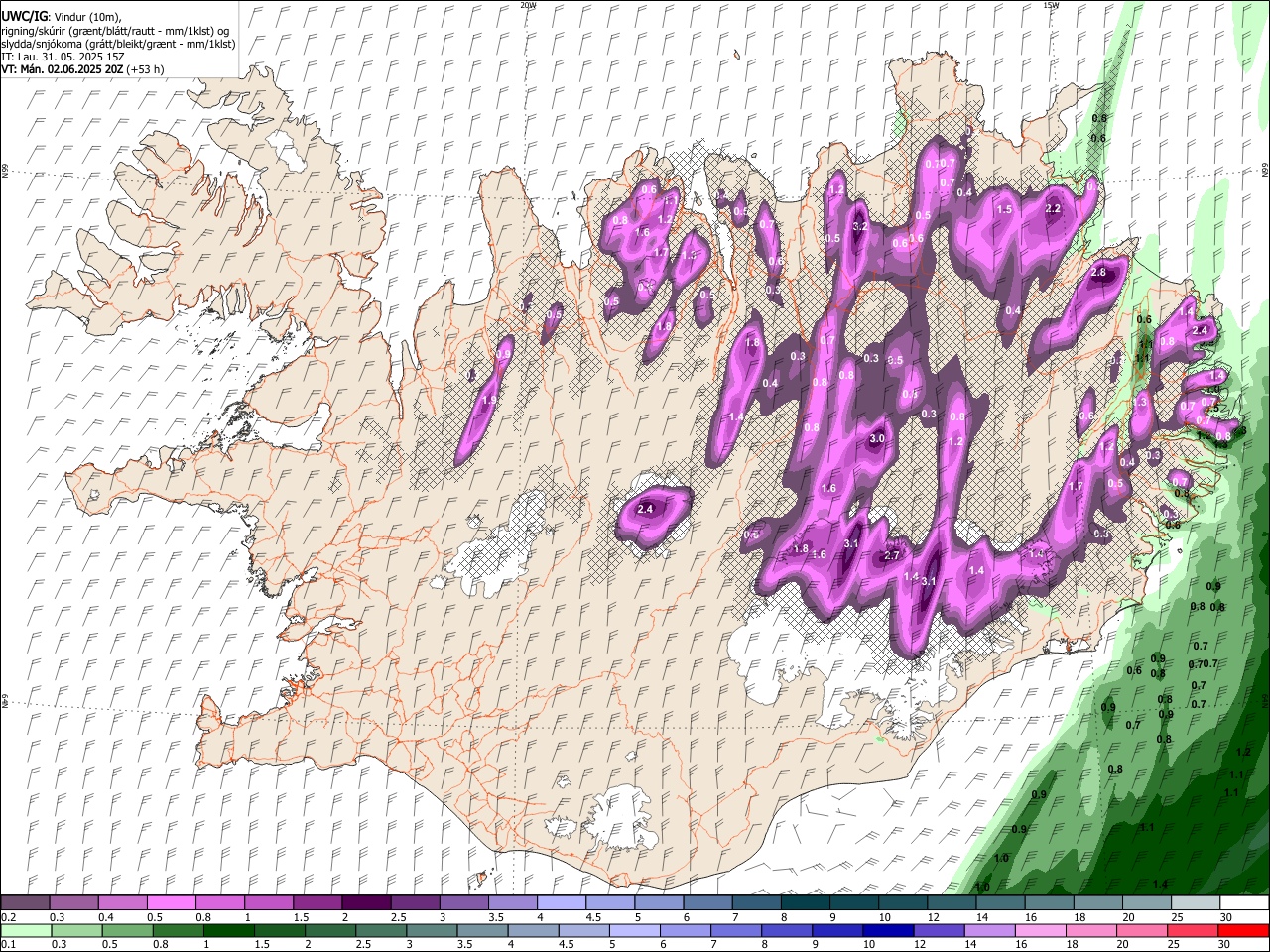Select the dark teal snow-scale swatch at 8
1270x952 pixels.
click(806, 903)
